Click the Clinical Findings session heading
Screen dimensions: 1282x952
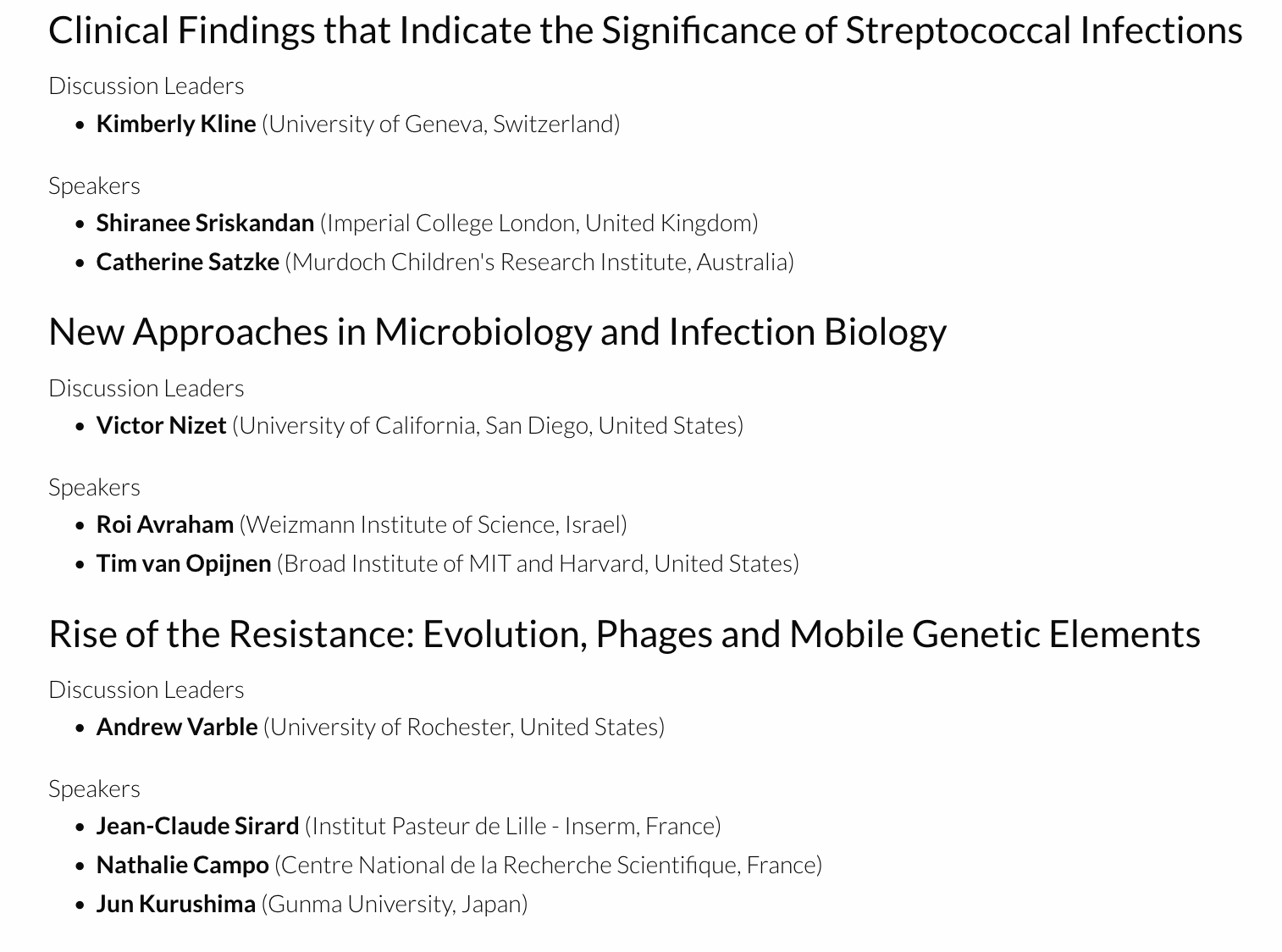tap(645, 30)
